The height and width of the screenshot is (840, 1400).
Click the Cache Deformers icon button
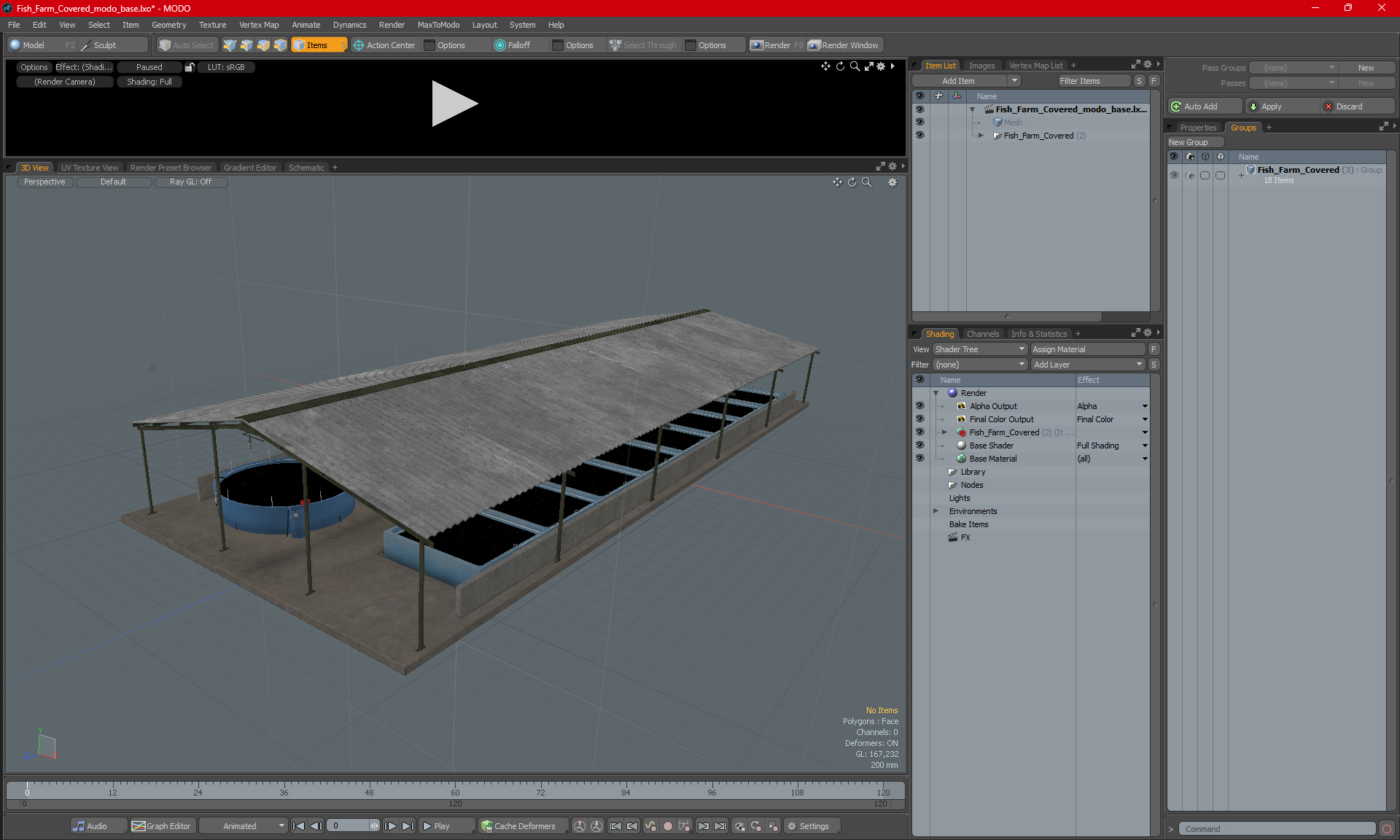[x=486, y=826]
